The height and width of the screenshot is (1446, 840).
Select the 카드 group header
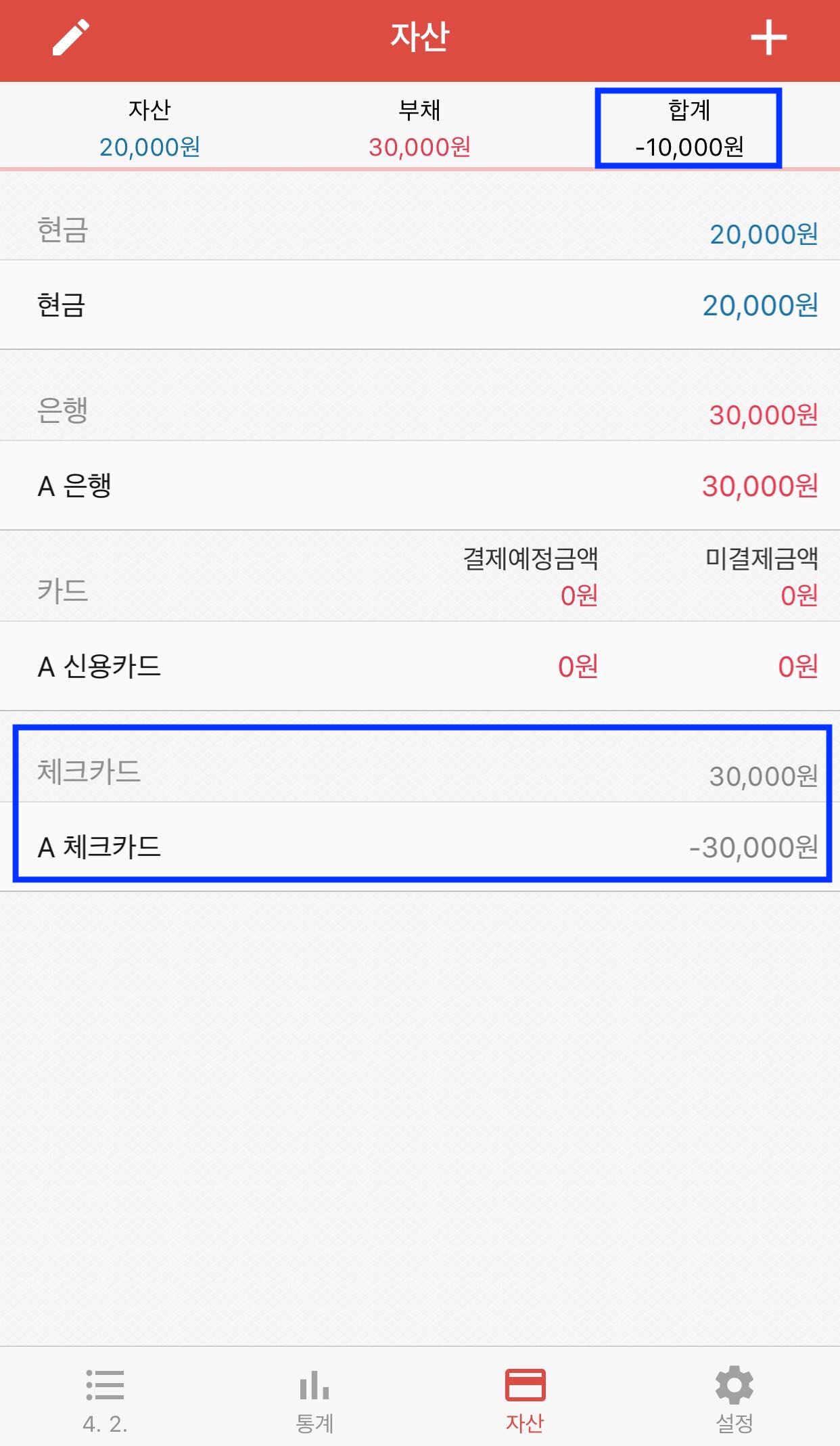coord(420,577)
